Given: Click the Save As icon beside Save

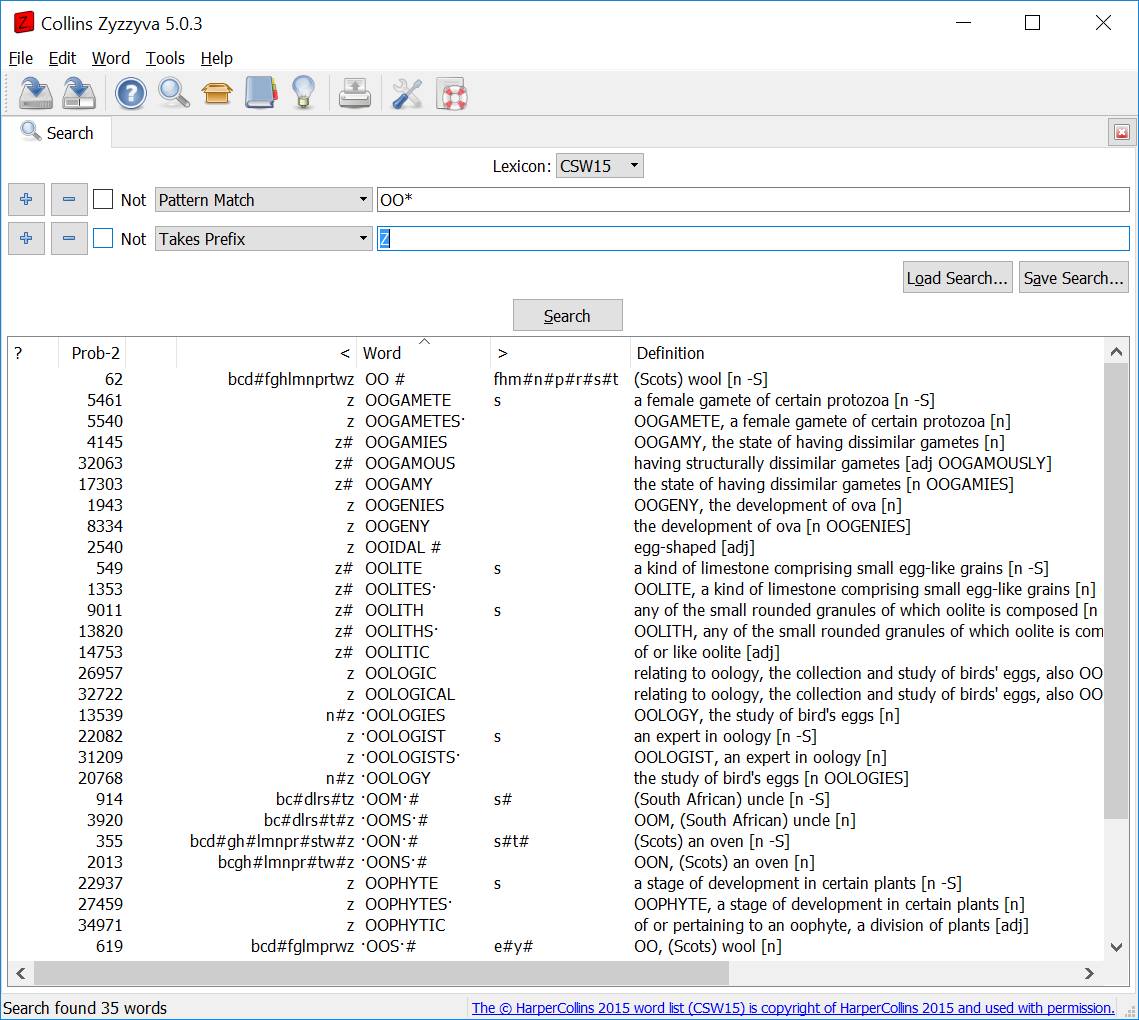Looking at the screenshot, I should tap(78, 93).
